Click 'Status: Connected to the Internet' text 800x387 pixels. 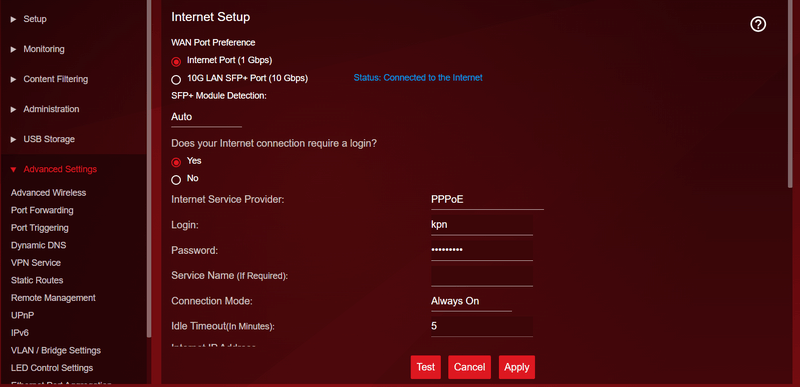point(418,78)
